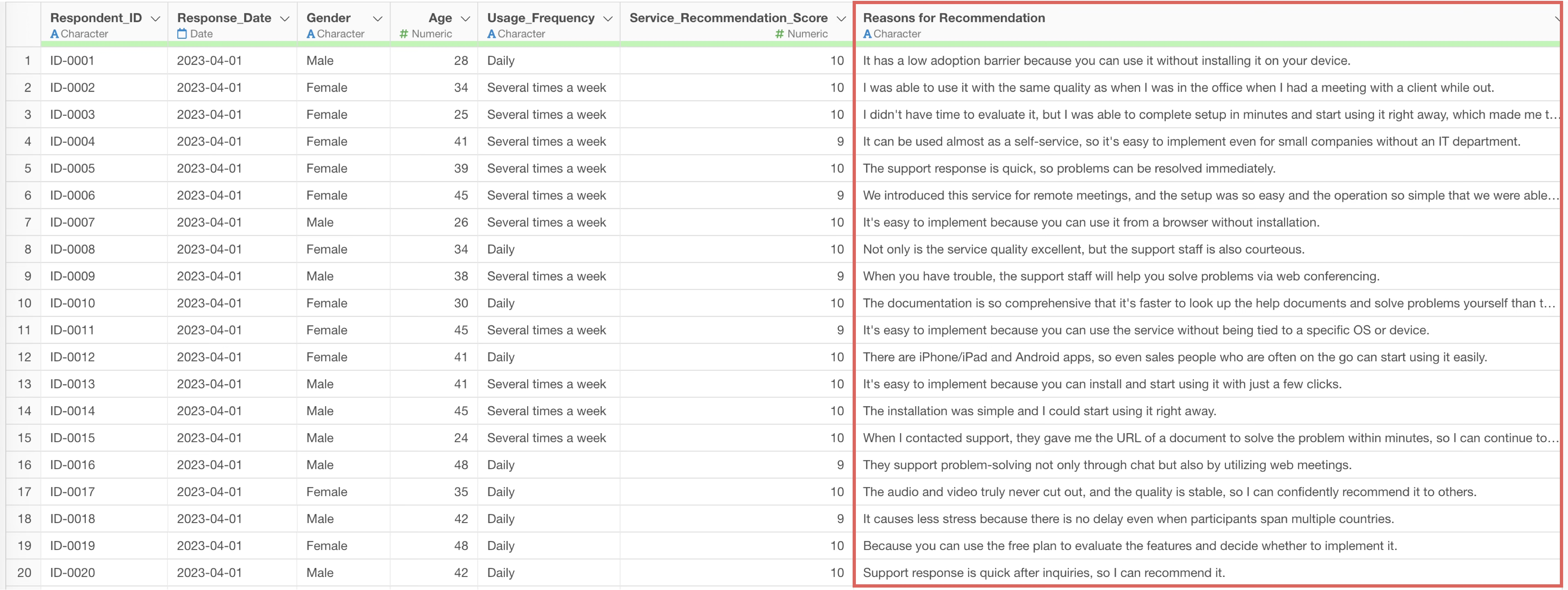Image resolution: width=1568 pixels, height=590 pixels.
Task: Click Character type icon under Usage_Frequency
Action: pyautogui.click(x=491, y=34)
